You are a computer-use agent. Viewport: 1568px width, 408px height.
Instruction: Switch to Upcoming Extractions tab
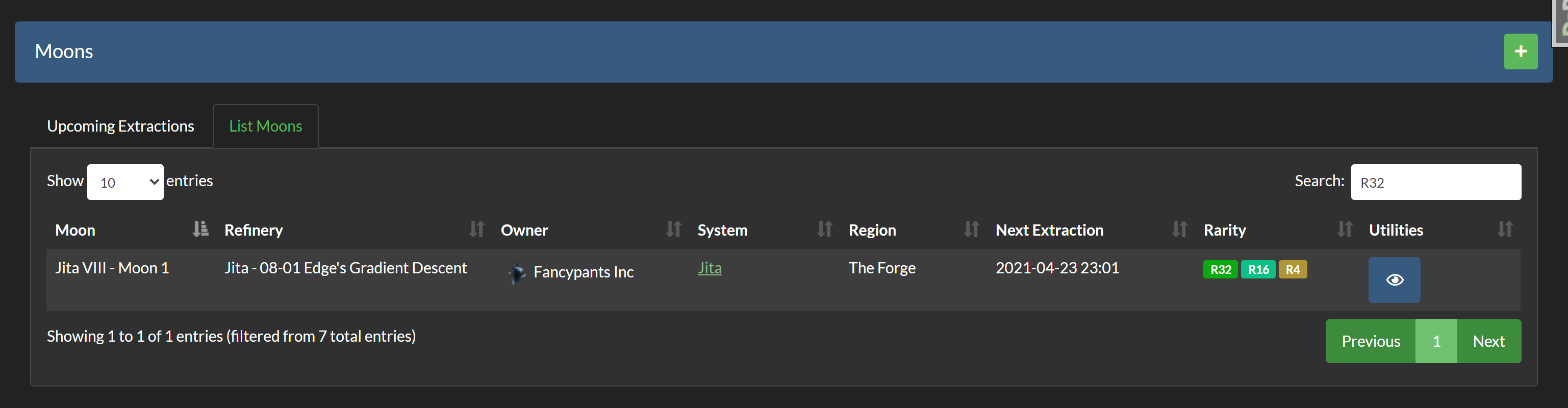pos(120,126)
